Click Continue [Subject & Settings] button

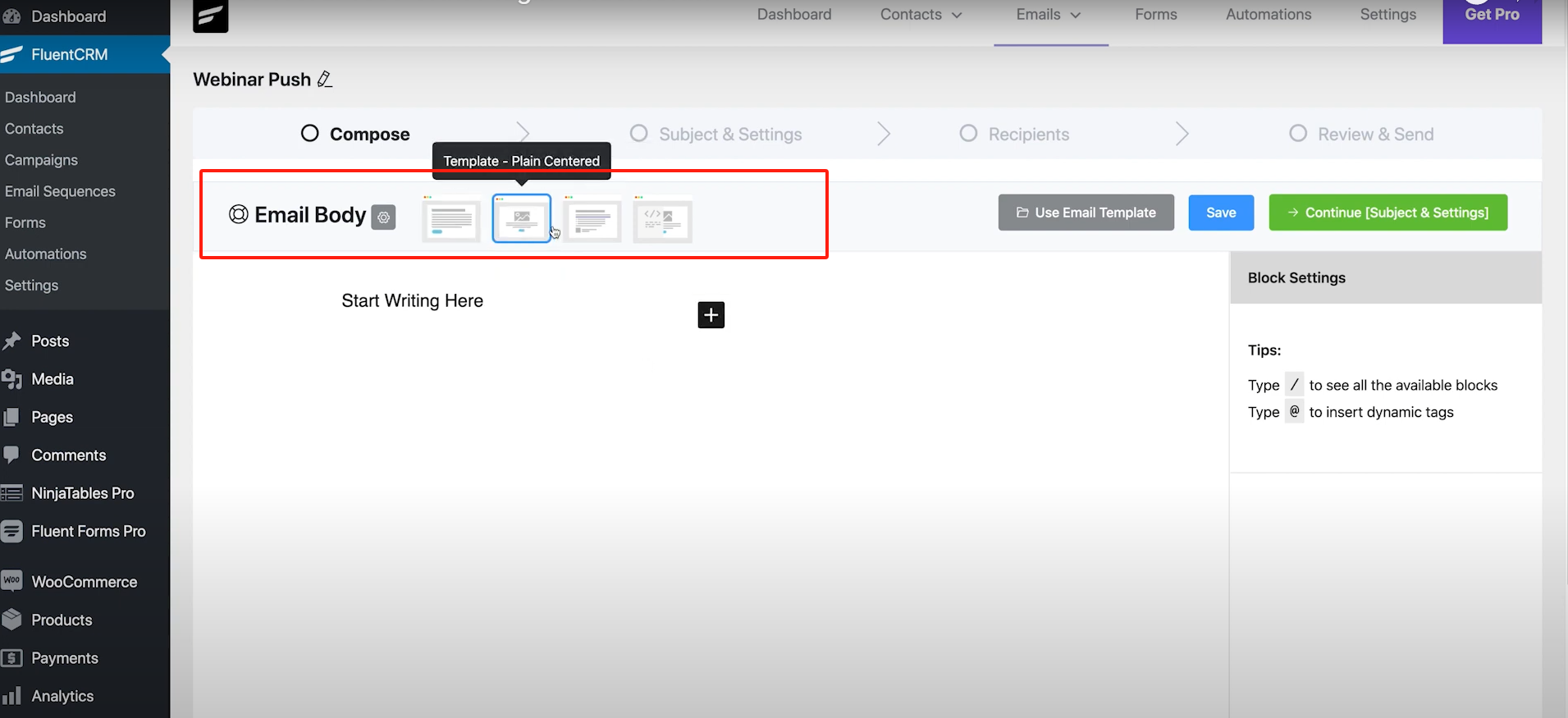[x=1387, y=213]
